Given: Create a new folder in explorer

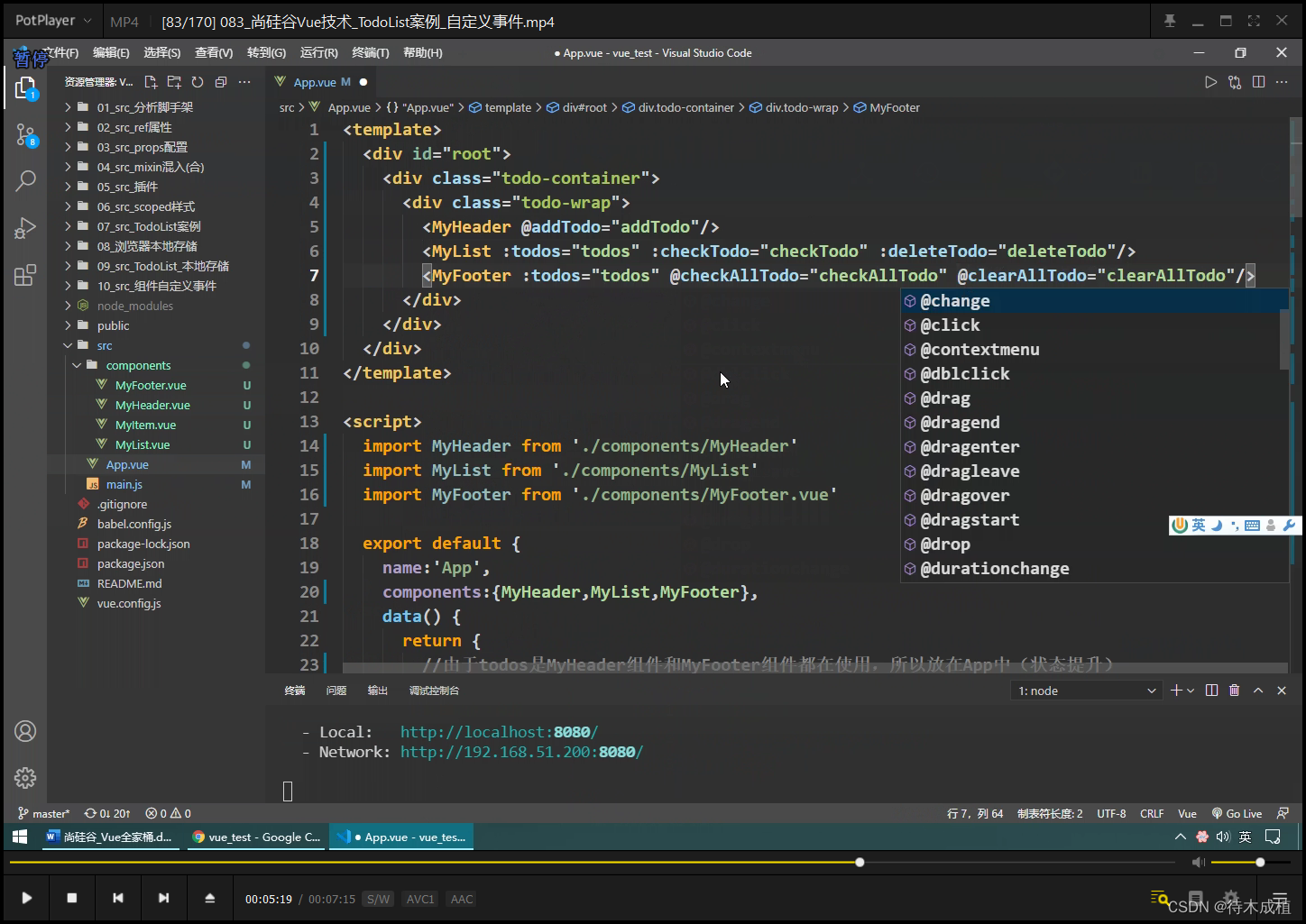Looking at the screenshot, I should pyautogui.click(x=174, y=82).
